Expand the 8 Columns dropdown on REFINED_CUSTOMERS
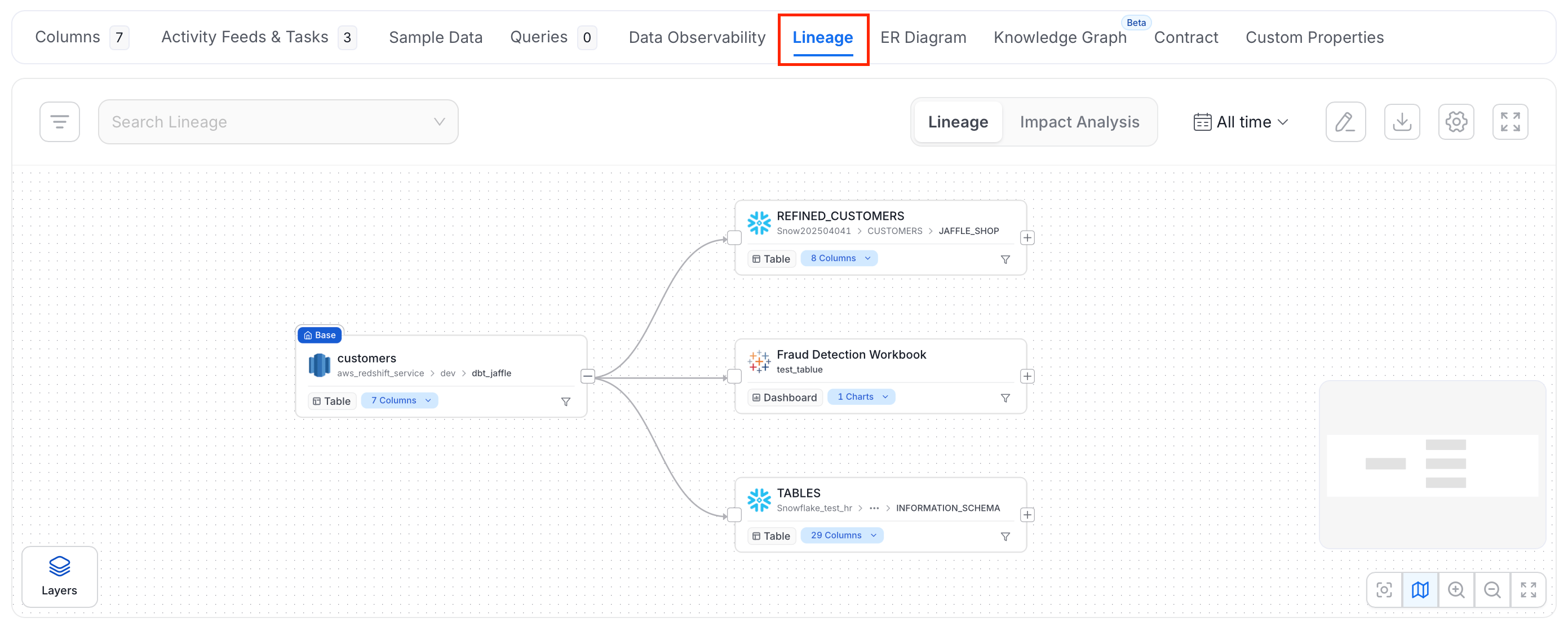Screen dimensions: 1568x644 (839, 258)
